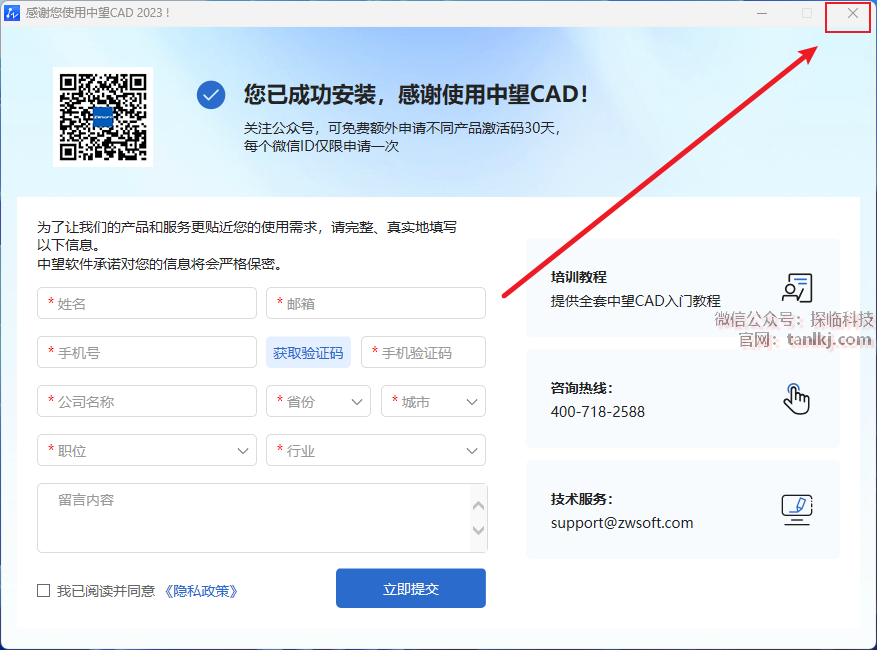
Task: Click the 提供全套中望CAD入门教程 description text
Action: tap(635, 301)
